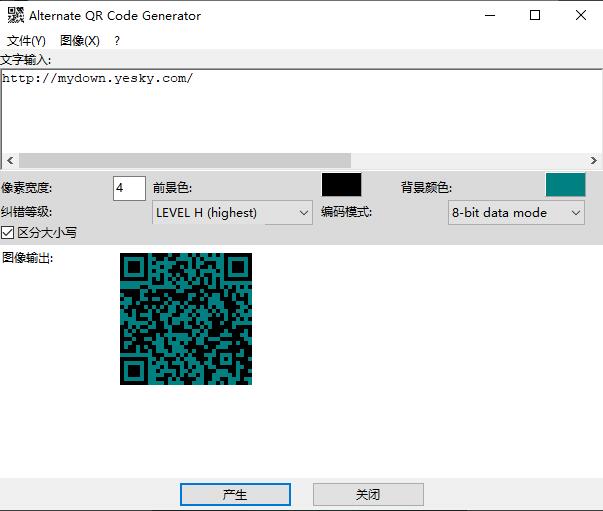The height and width of the screenshot is (511, 603).
Task: Click inside the URL text input area
Action: tap(302, 112)
